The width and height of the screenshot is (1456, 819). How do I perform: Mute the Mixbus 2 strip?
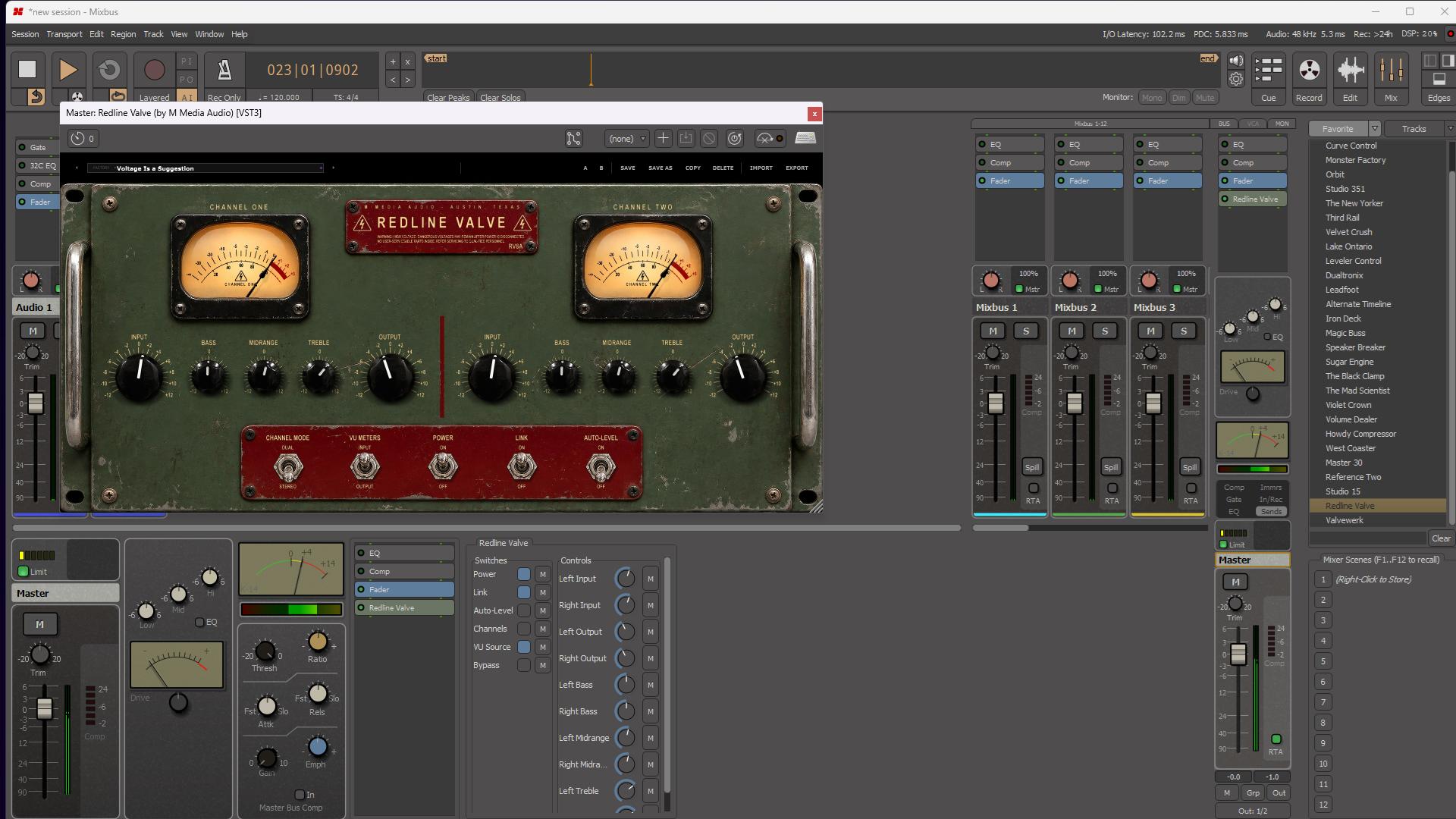pyautogui.click(x=1072, y=331)
